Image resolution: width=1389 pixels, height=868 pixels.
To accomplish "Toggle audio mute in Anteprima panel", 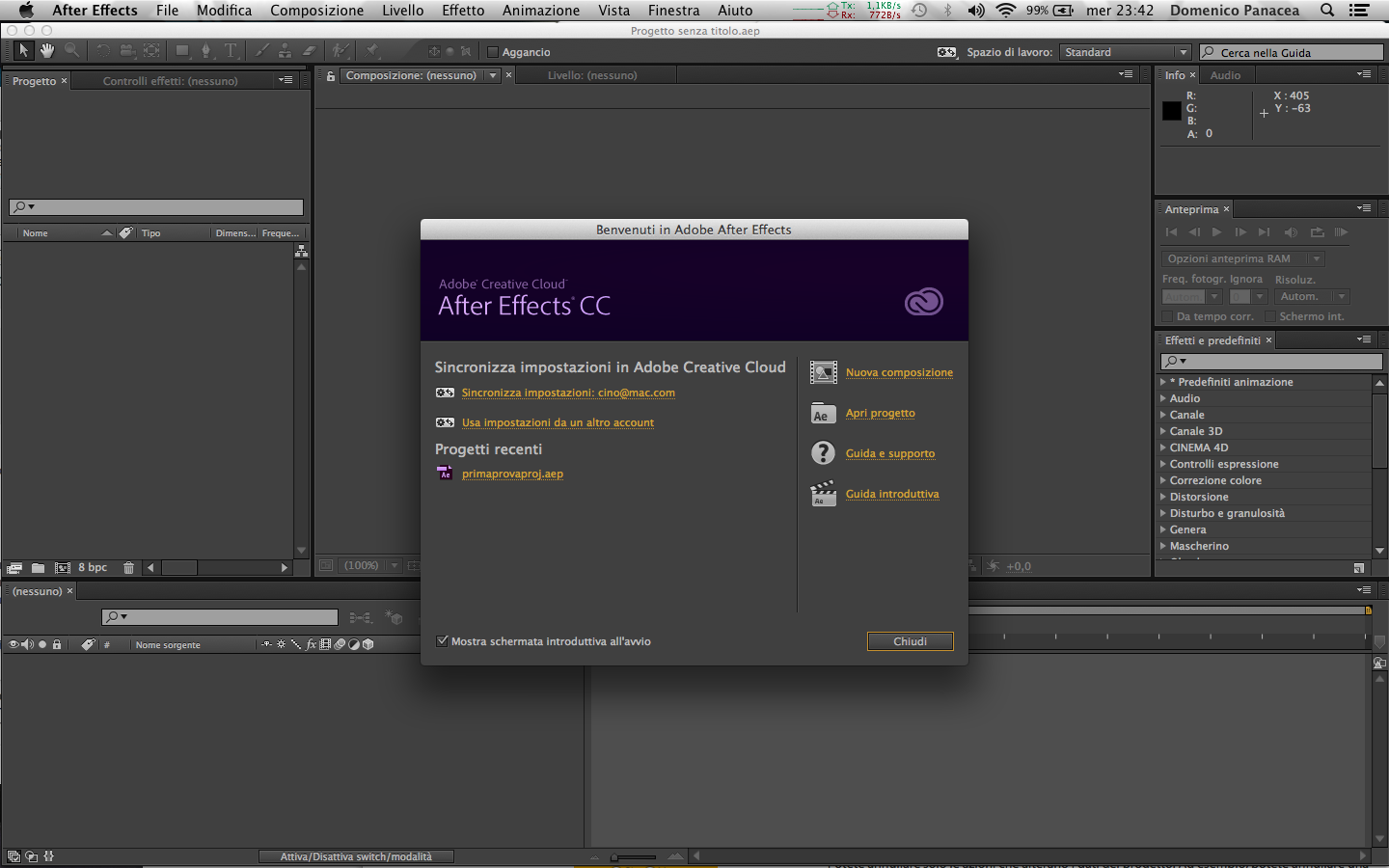I will (x=1291, y=232).
